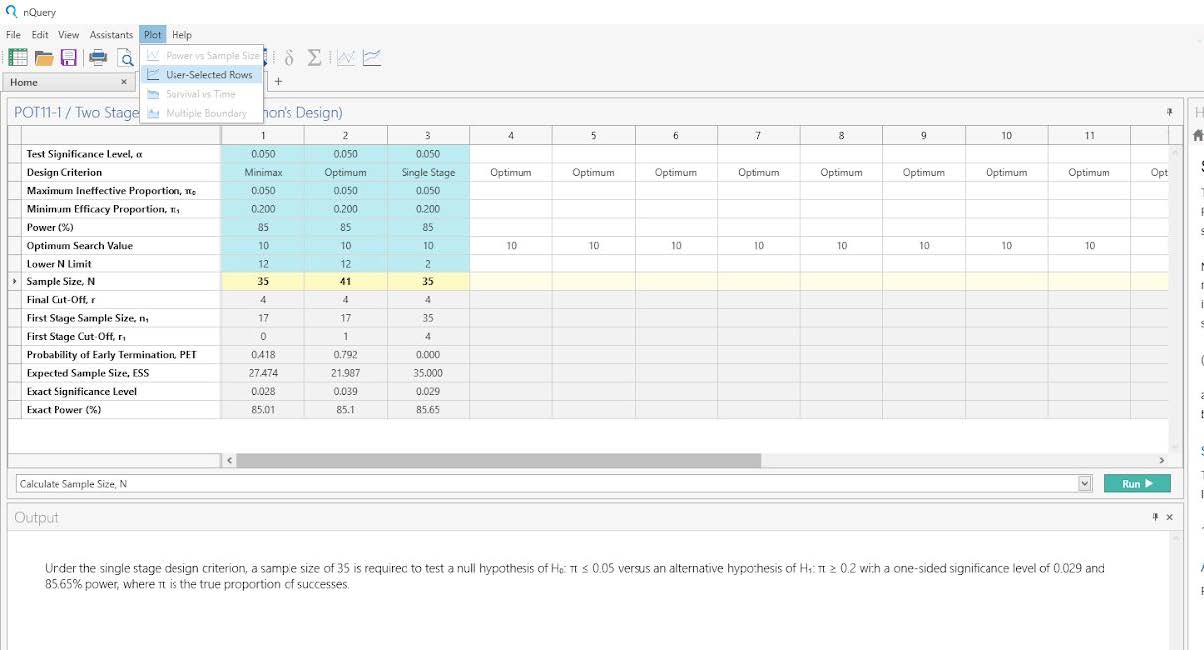
Task: Open Design Criterion cell showing Single Stage
Action: [428, 172]
